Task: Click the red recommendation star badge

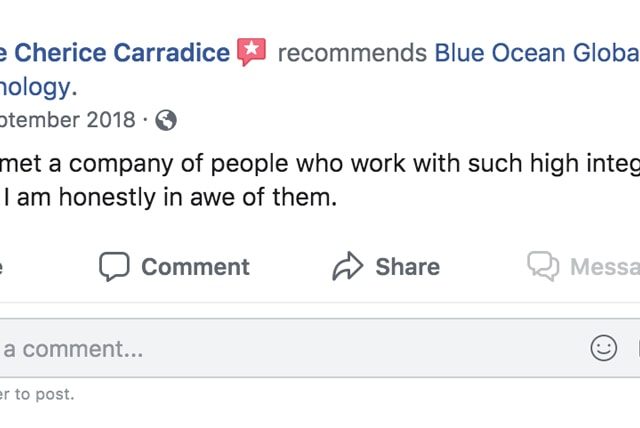Action: 252,52
